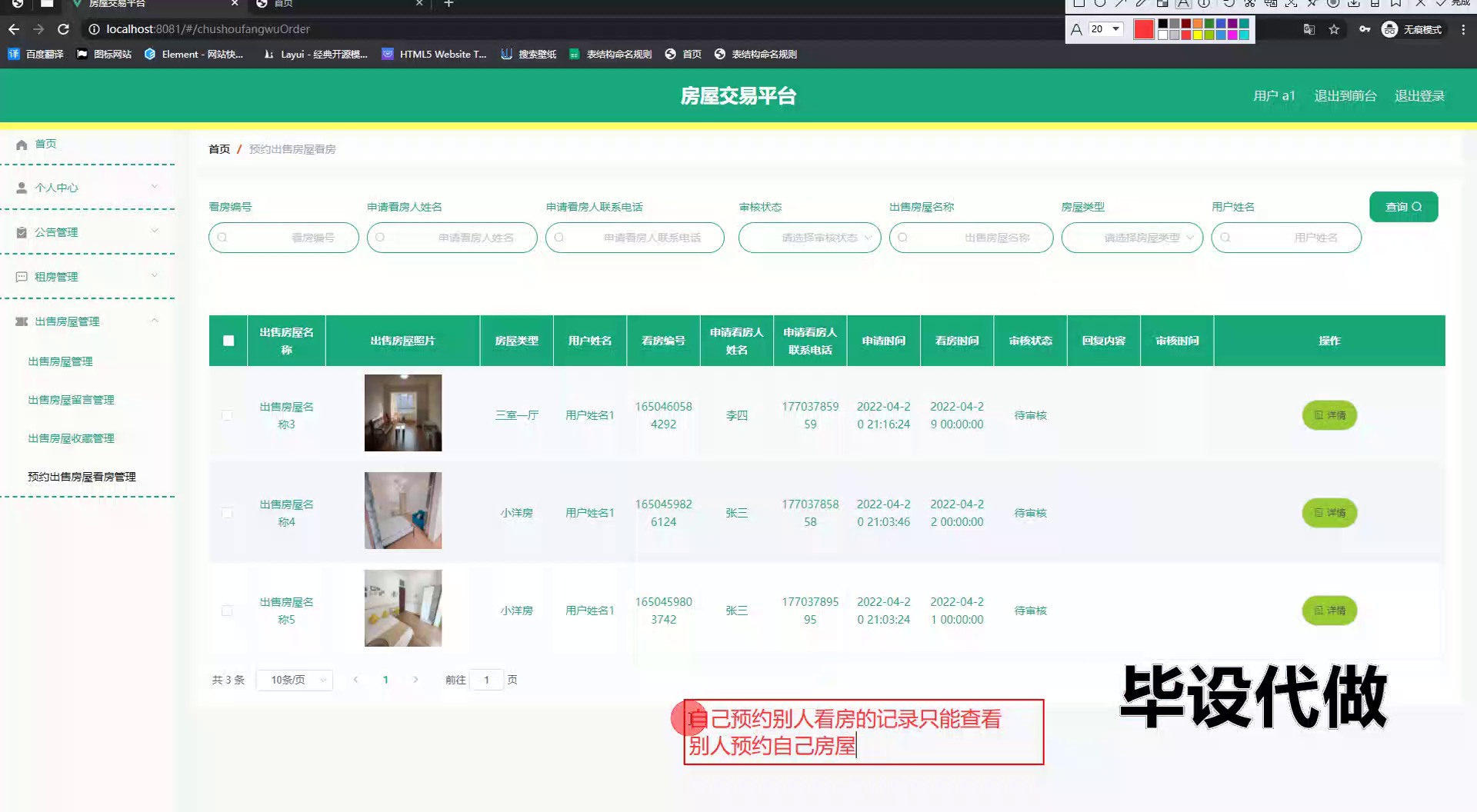This screenshot has width=1477, height=812.
Task: Click the large current red color box
Action: pos(1144,29)
